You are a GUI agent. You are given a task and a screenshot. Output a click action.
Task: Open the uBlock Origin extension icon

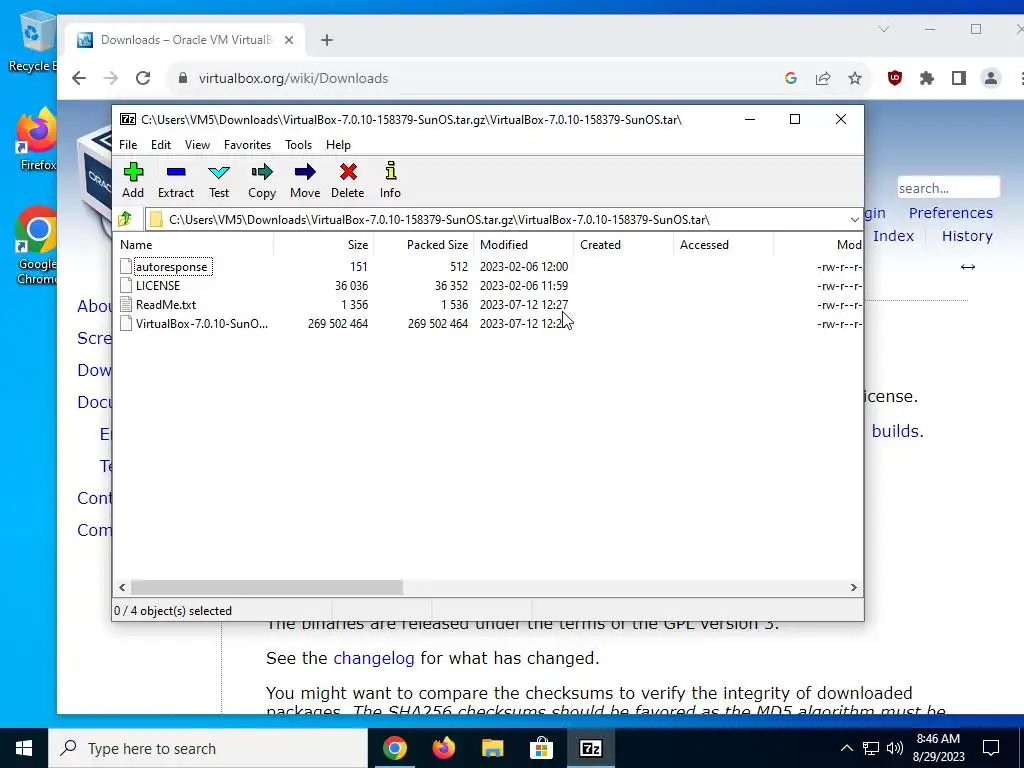pyautogui.click(x=895, y=78)
